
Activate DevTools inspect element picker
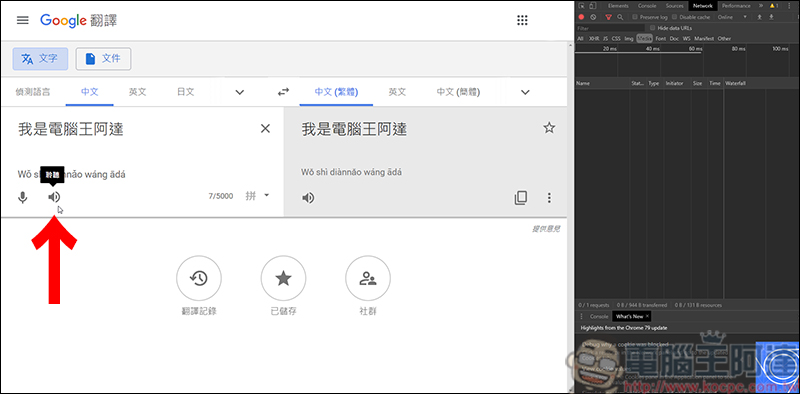click(581, 6)
